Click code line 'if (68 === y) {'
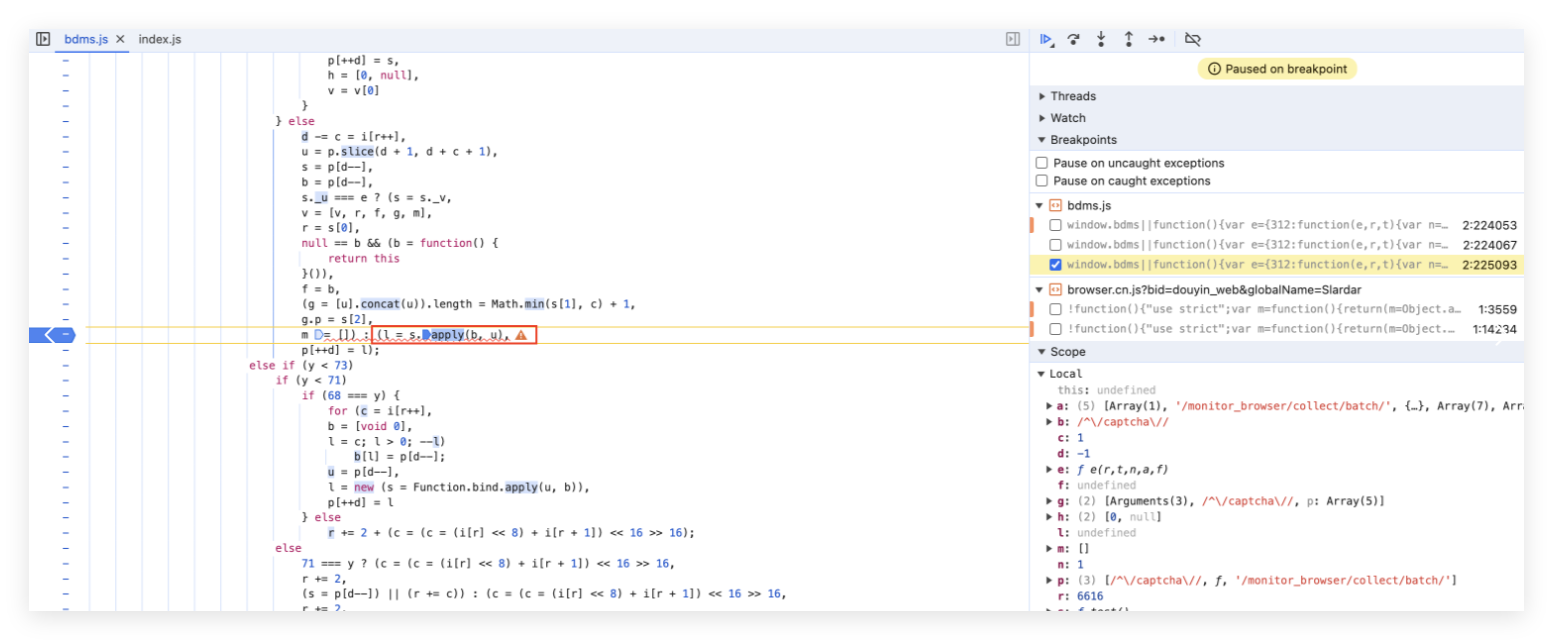 coord(349,396)
